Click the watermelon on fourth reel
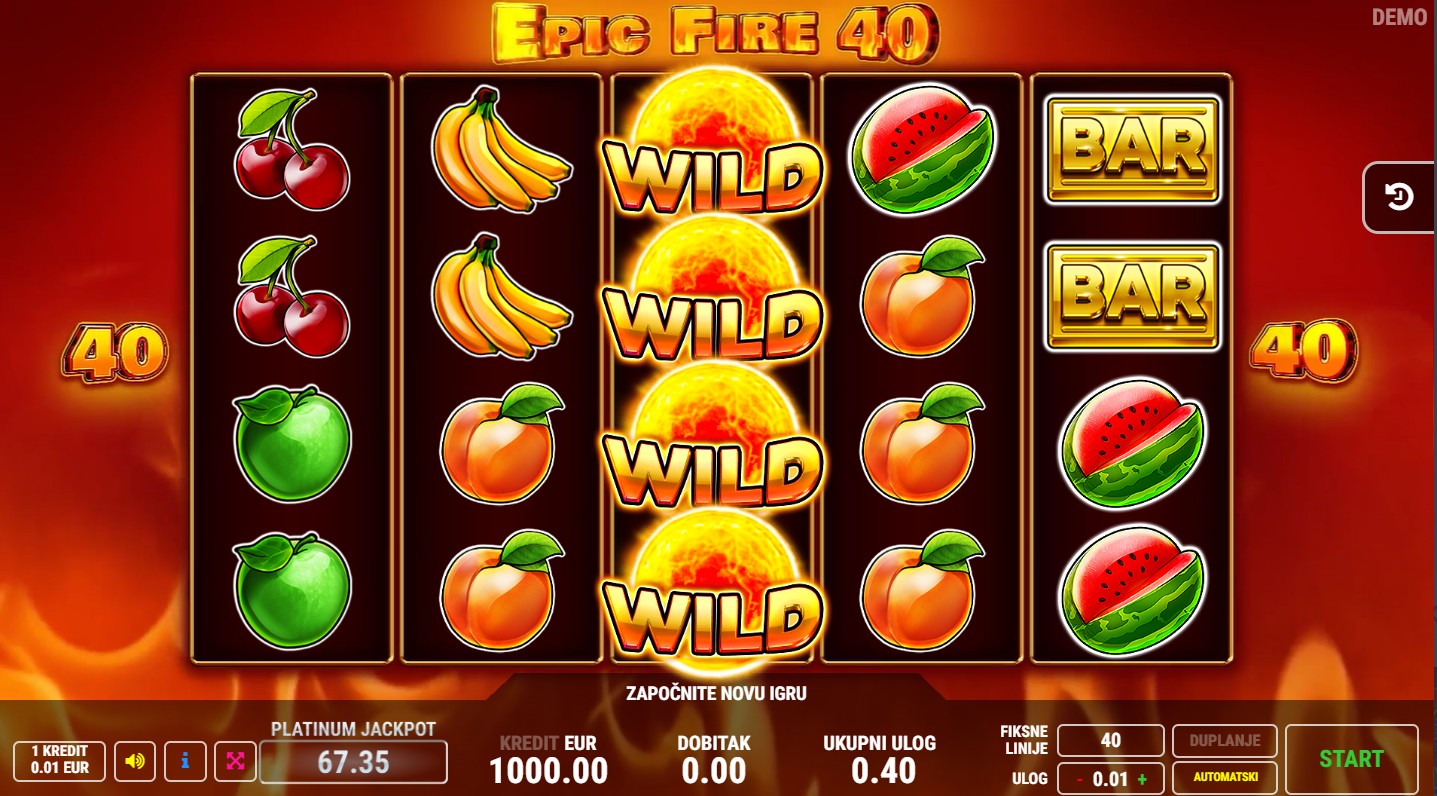Viewport: 1437px width, 796px height. click(923, 148)
